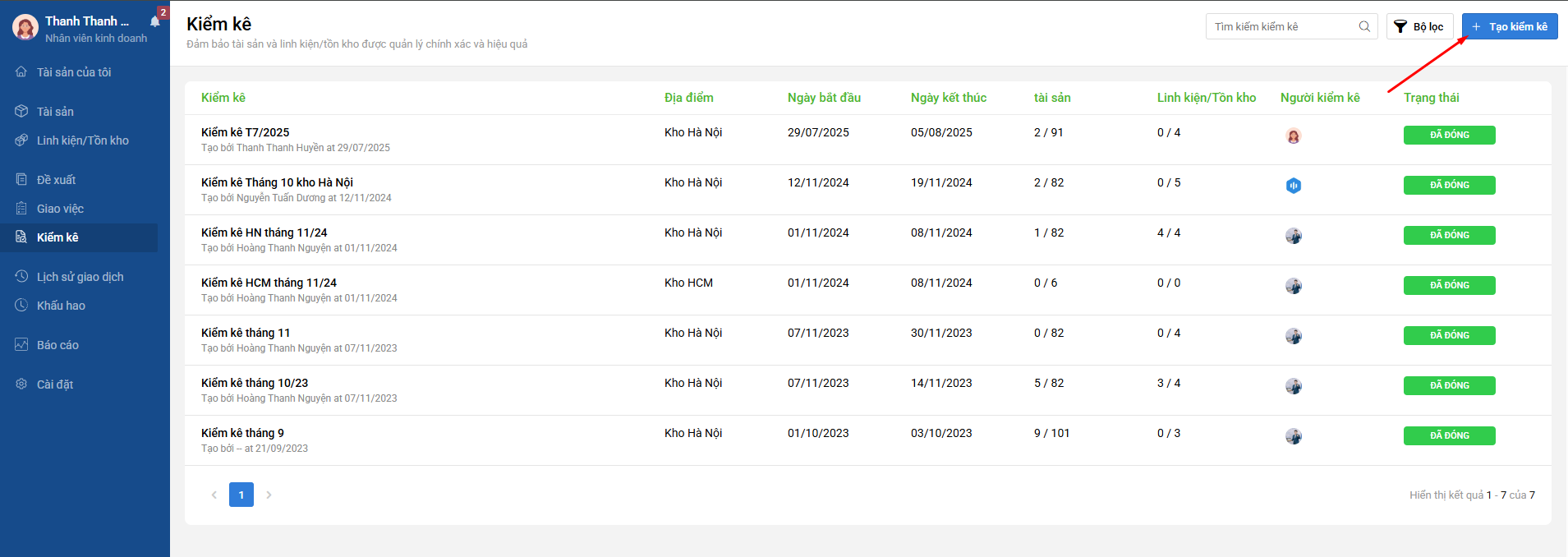This screenshot has width=1568, height=557.
Task: Click auditor avatar in Kiểm kê HN tháng 11/24 row
Action: [1294, 236]
